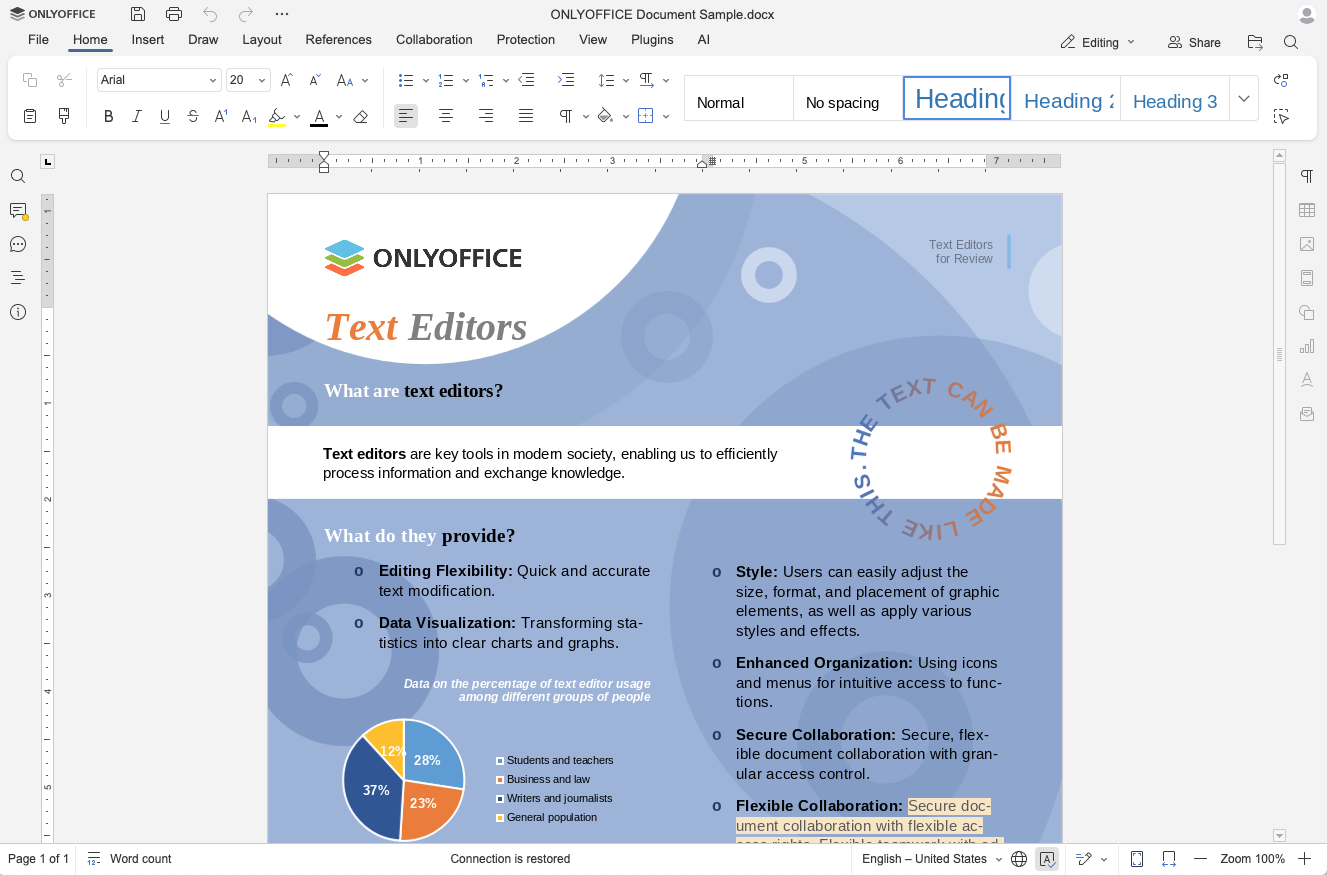Open the Insert tab

coord(148,40)
